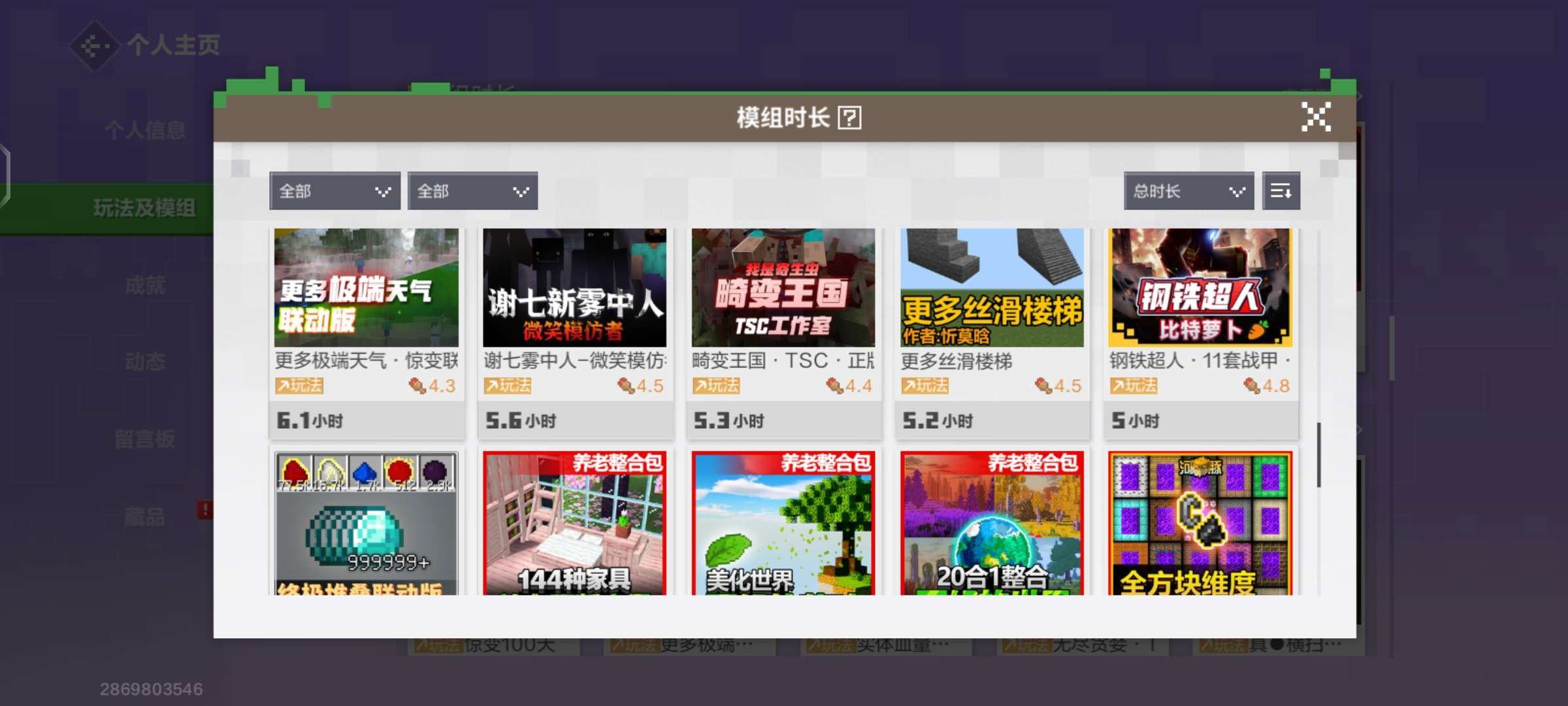Click the help icon beside 模组时长 title
The height and width of the screenshot is (706, 1568).
[x=848, y=119]
